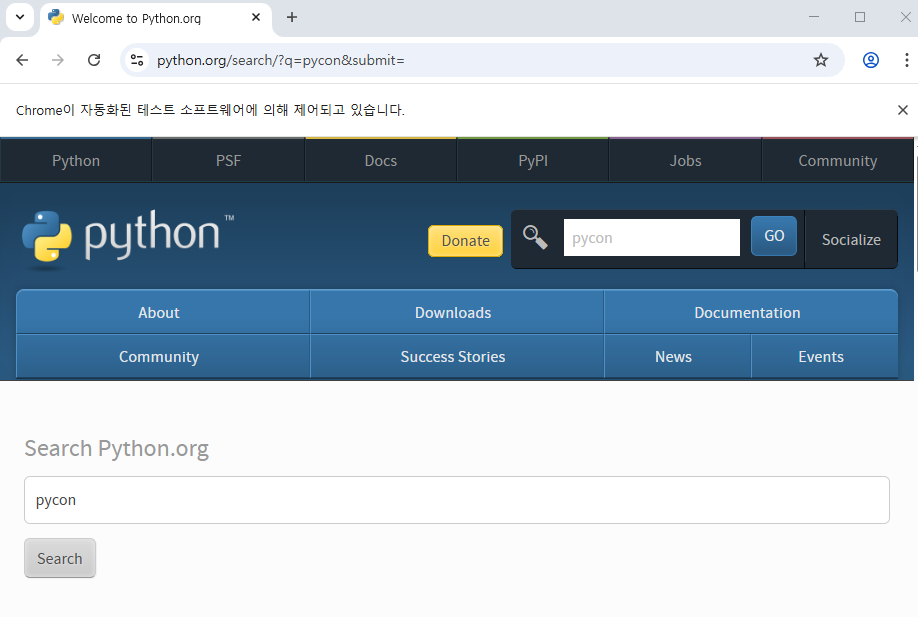The image size is (918, 617).
Task: Click the browser back arrow
Action: (22, 60)
